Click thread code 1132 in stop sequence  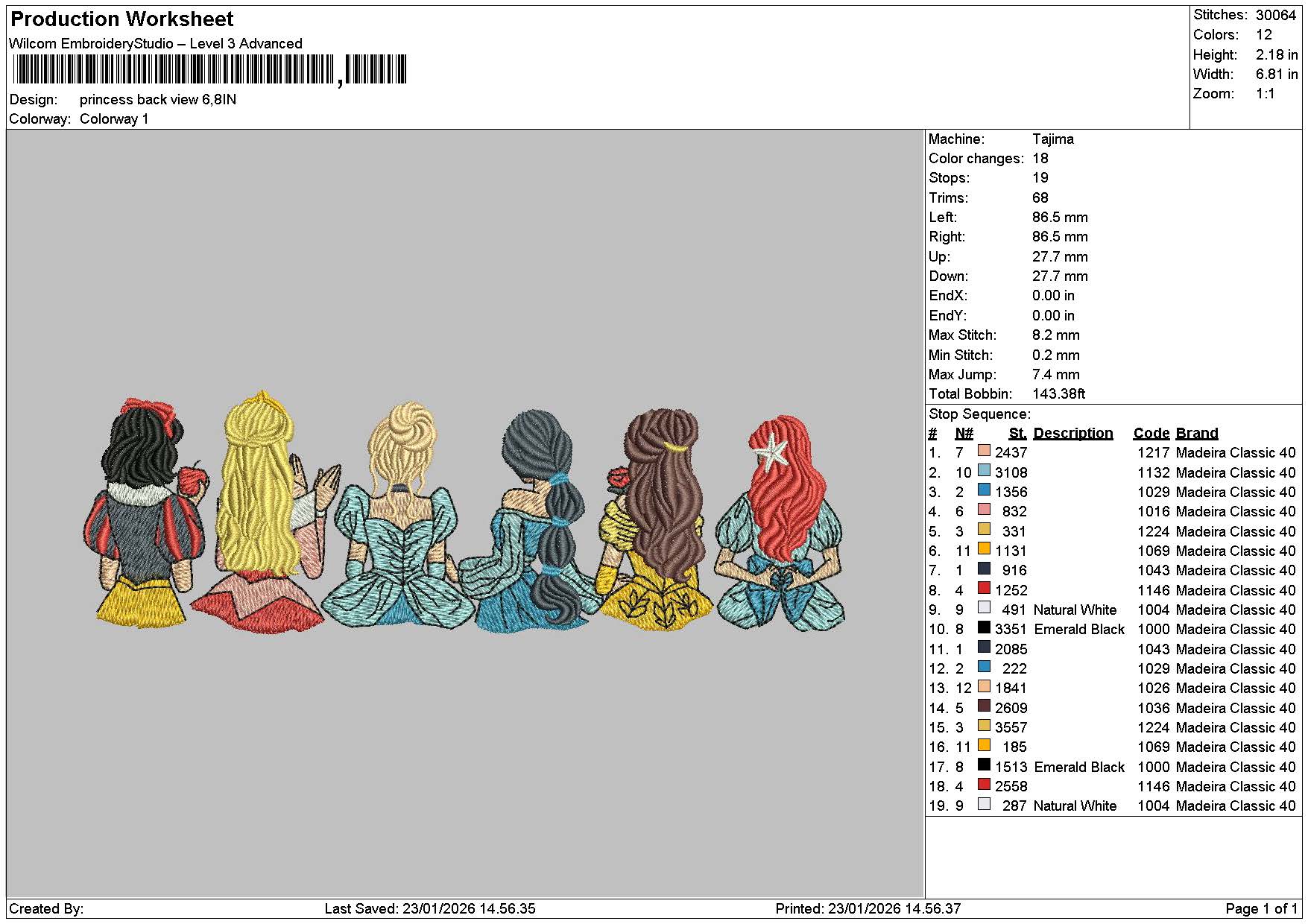point(1154,472)
